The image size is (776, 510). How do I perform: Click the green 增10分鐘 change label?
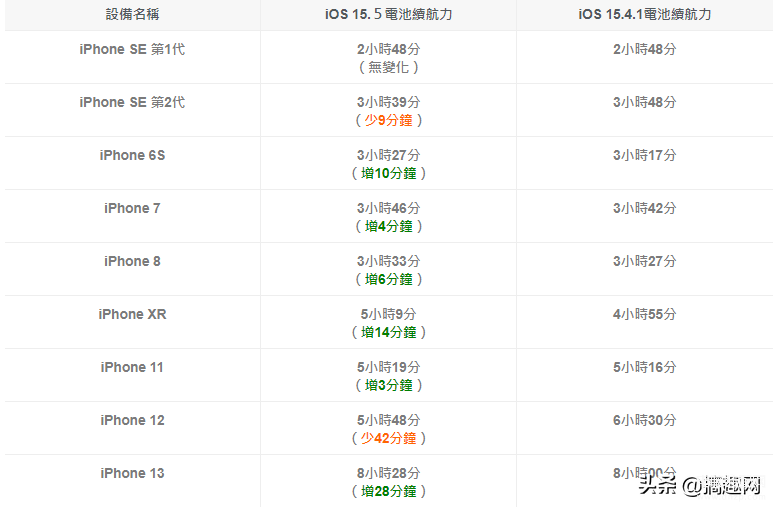388,173
